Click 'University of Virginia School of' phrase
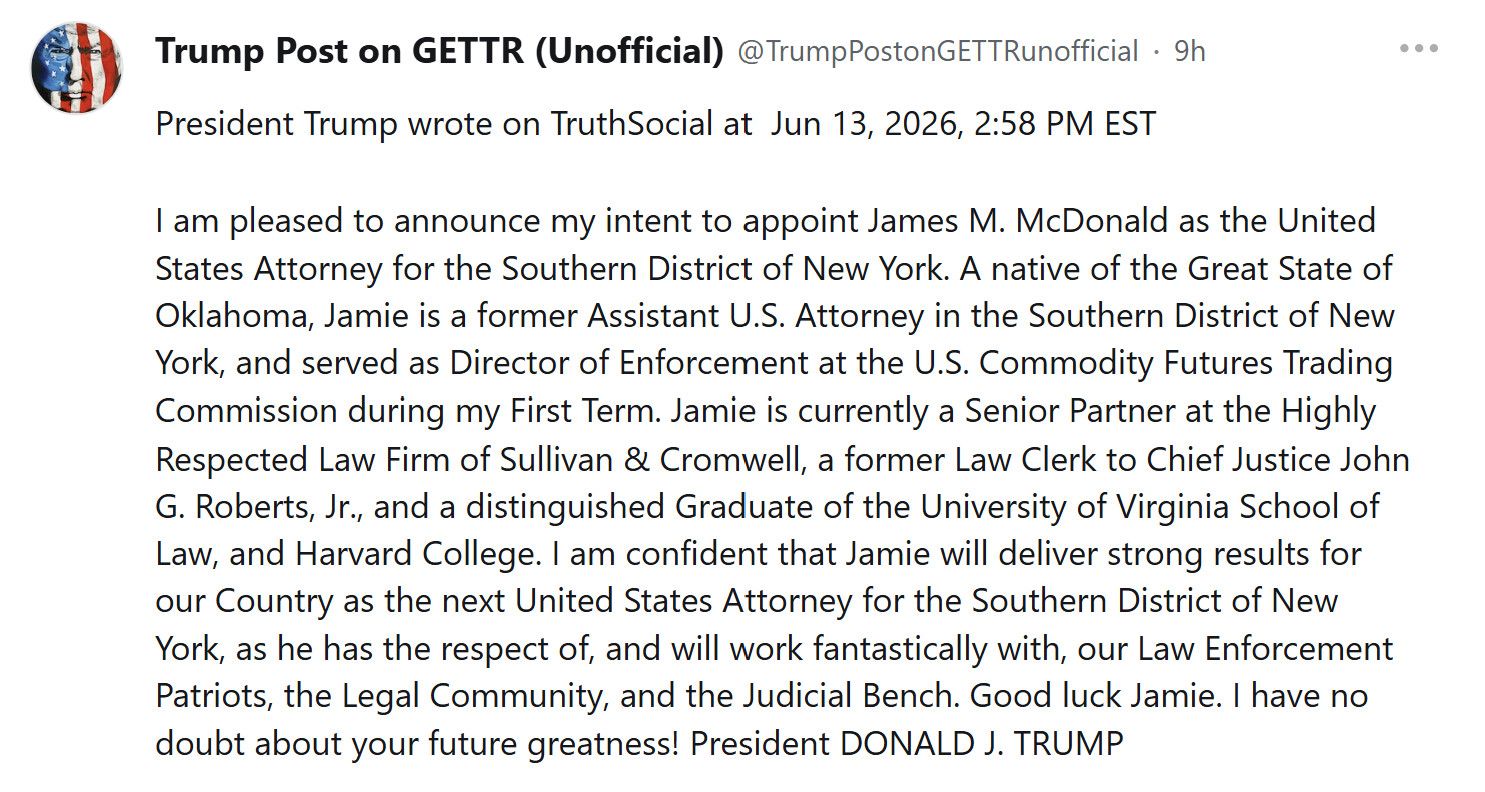1485x792 pixels. (1150, 507)
